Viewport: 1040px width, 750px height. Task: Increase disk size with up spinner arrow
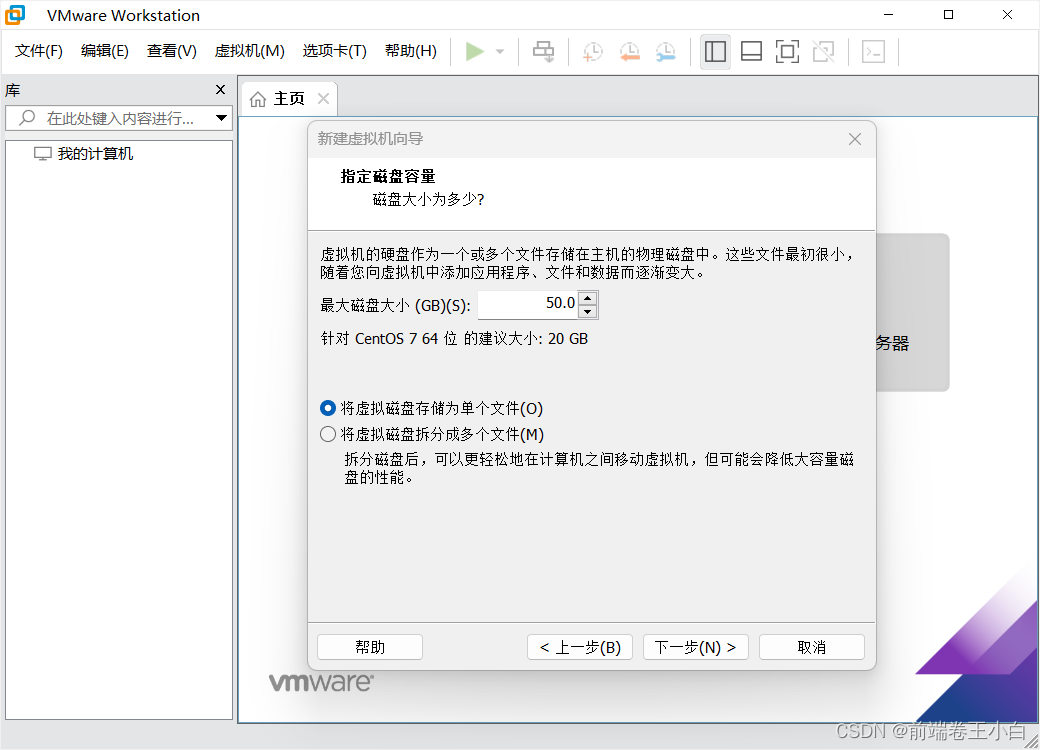pos(588,298)
